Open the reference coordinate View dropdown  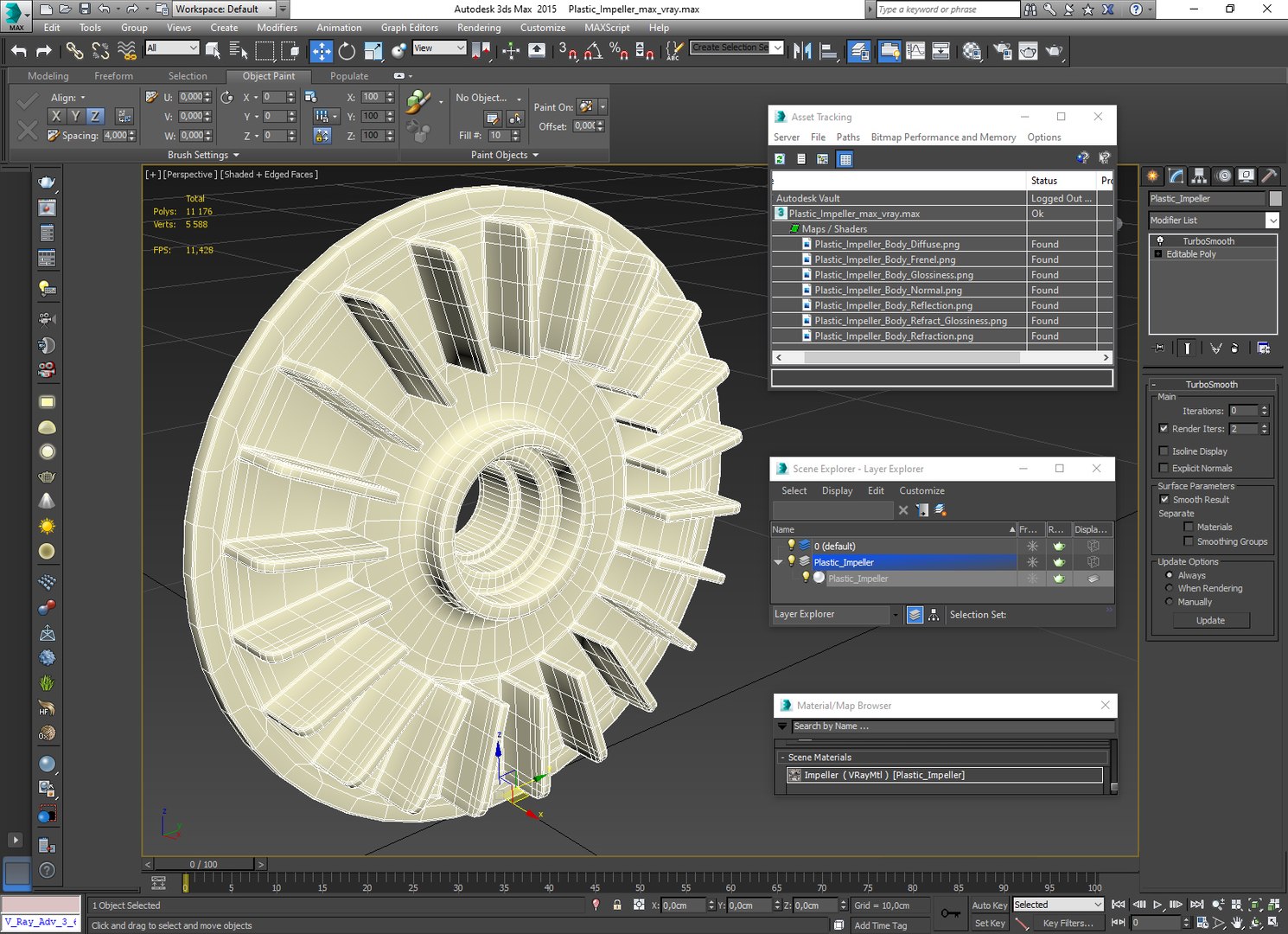click(439, 48)
